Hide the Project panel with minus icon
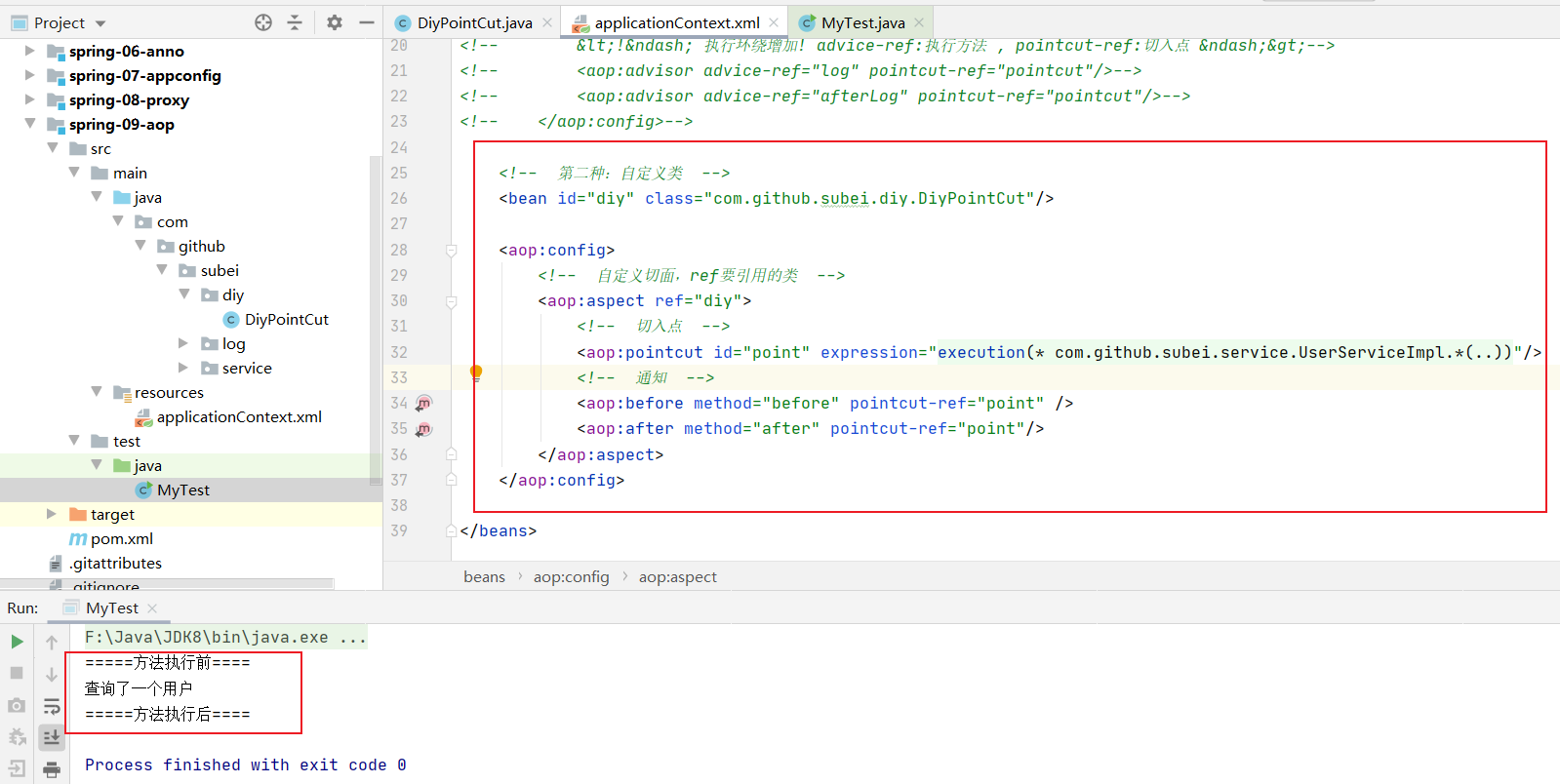This screenshot has height=784, width=1560. coord(367,22)
